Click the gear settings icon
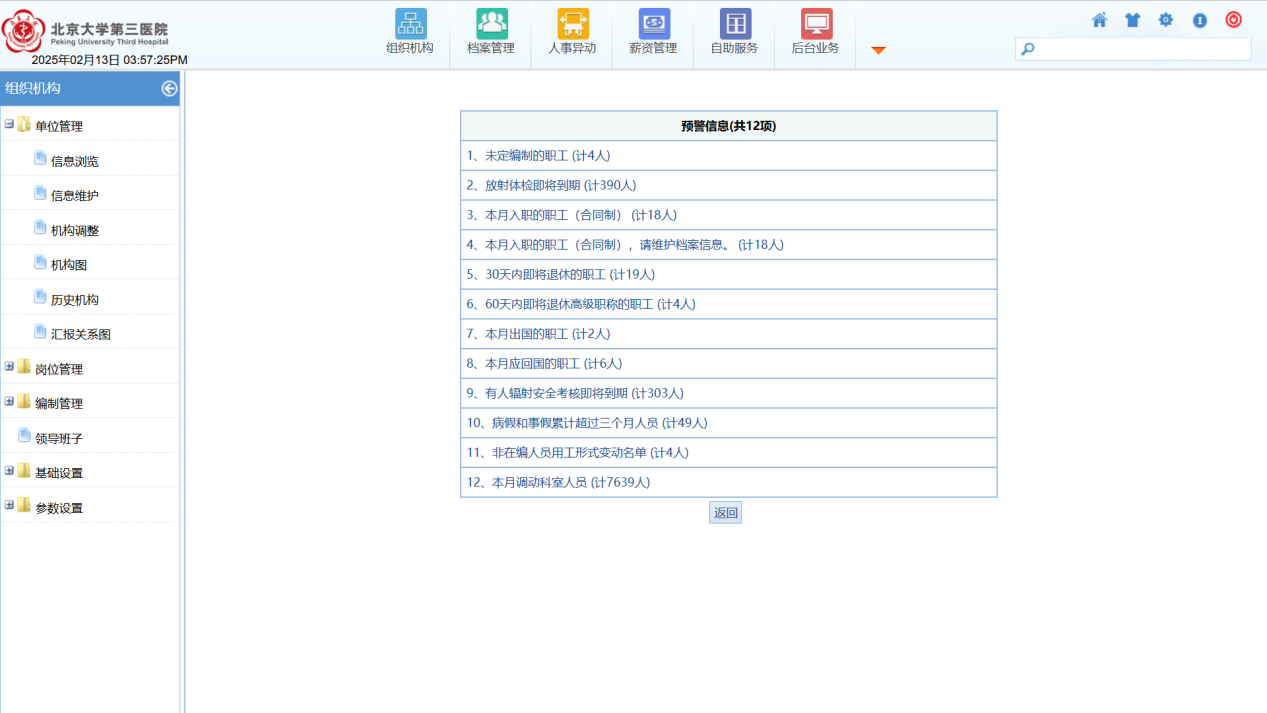Image resolution: width=1267 pixels, height=713 pixels. tap(1166, 20)
